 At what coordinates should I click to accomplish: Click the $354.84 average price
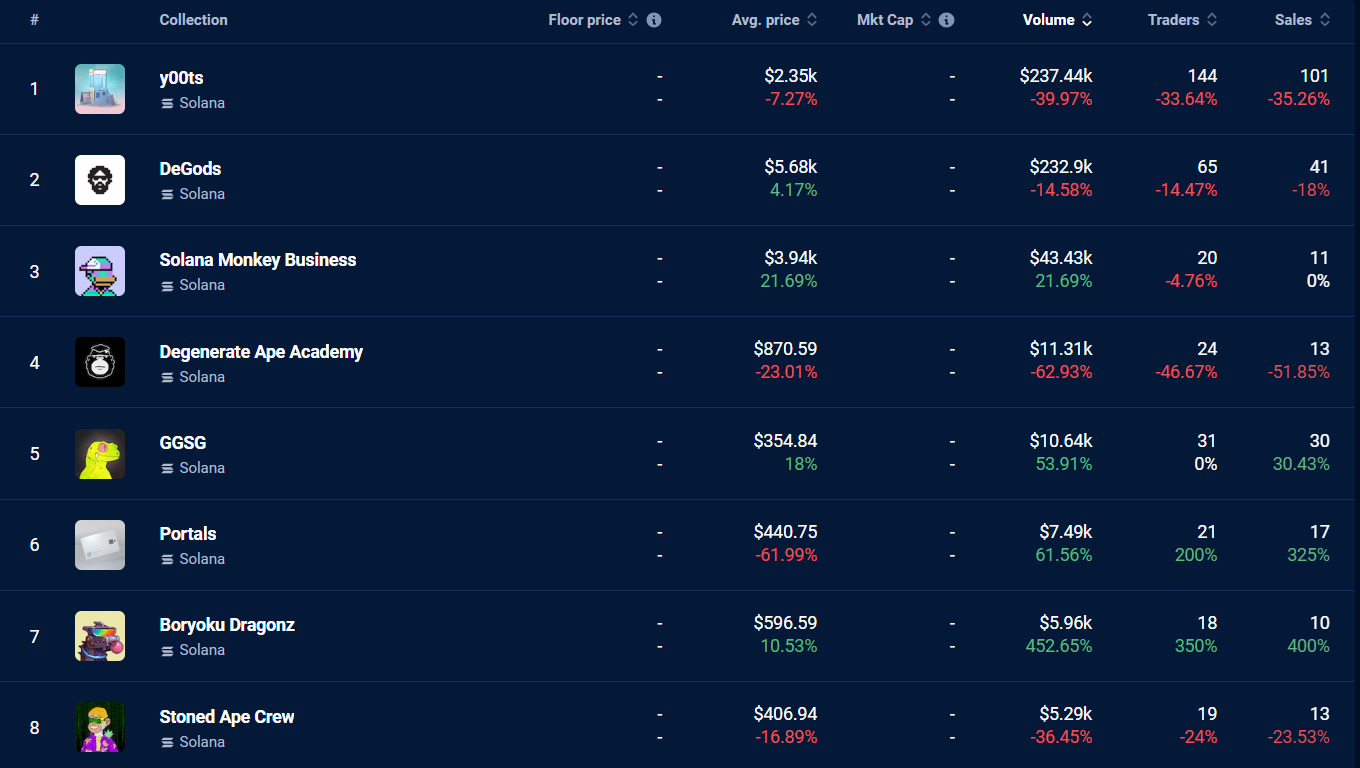tap(786, 441)
